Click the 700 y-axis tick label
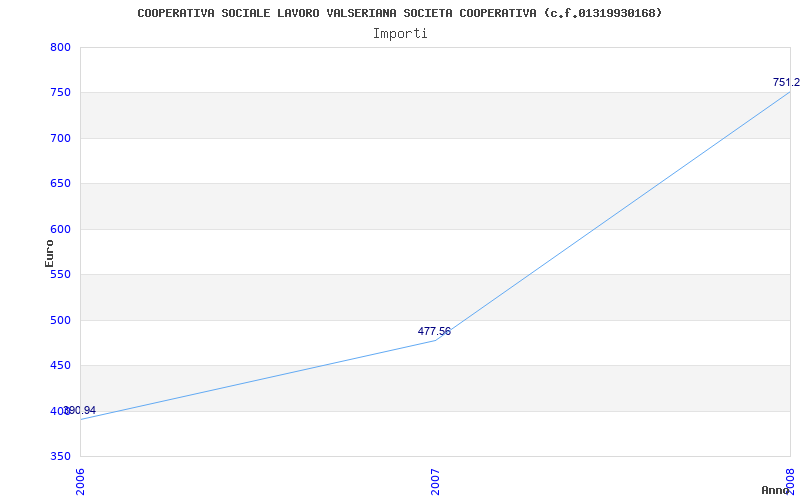This screenshot has width=800, height=500. coord(60,138)
